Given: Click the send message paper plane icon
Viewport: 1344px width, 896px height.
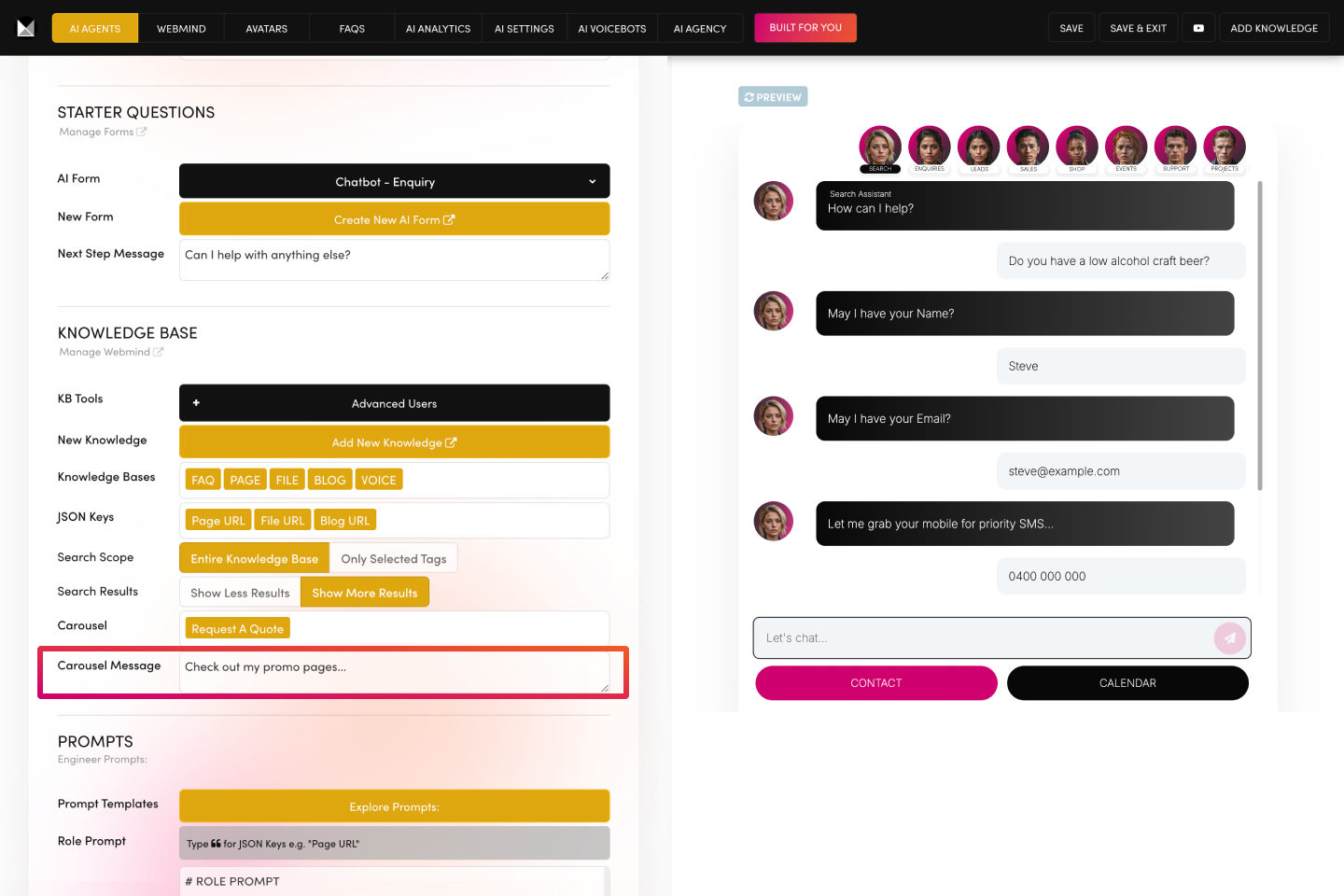Looking at the screenshot, I should [x=1229, y=638].
